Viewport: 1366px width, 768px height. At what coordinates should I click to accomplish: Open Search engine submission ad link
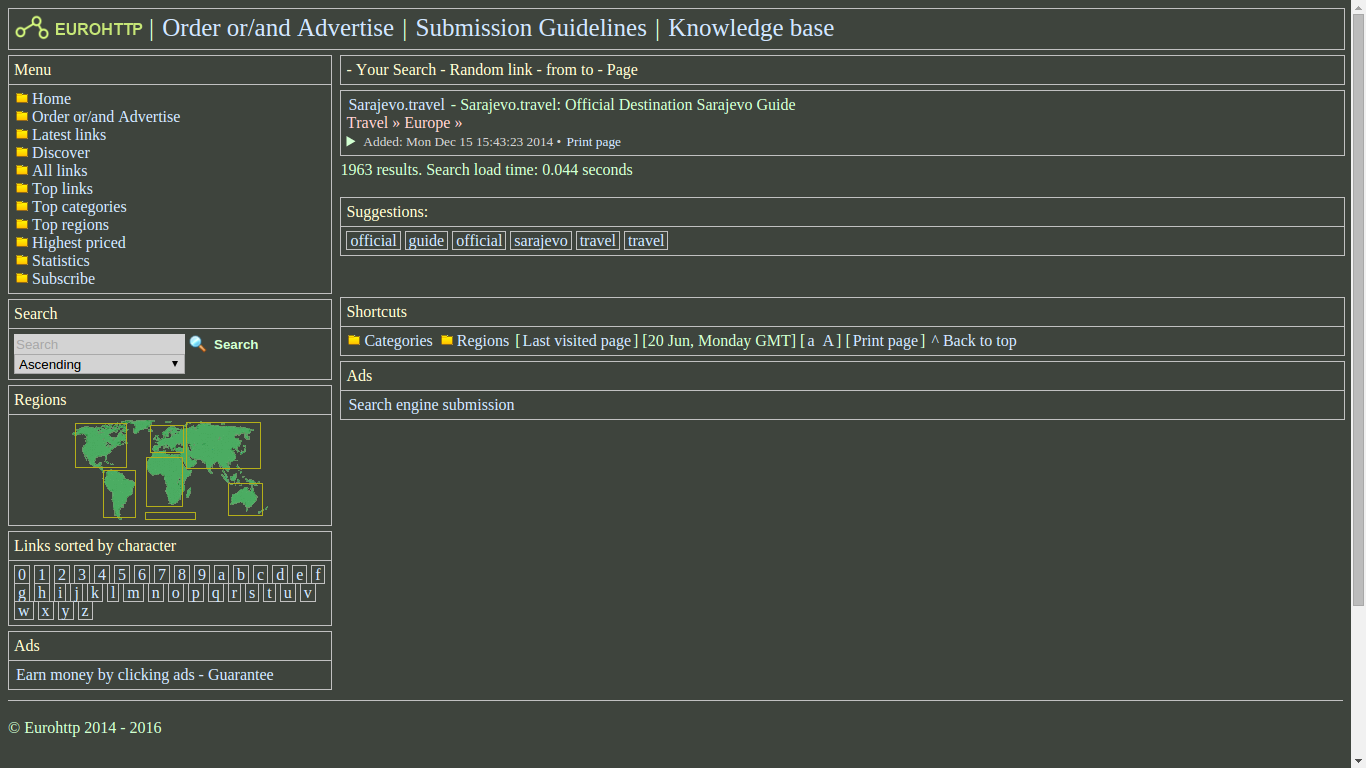coord(431,404)
